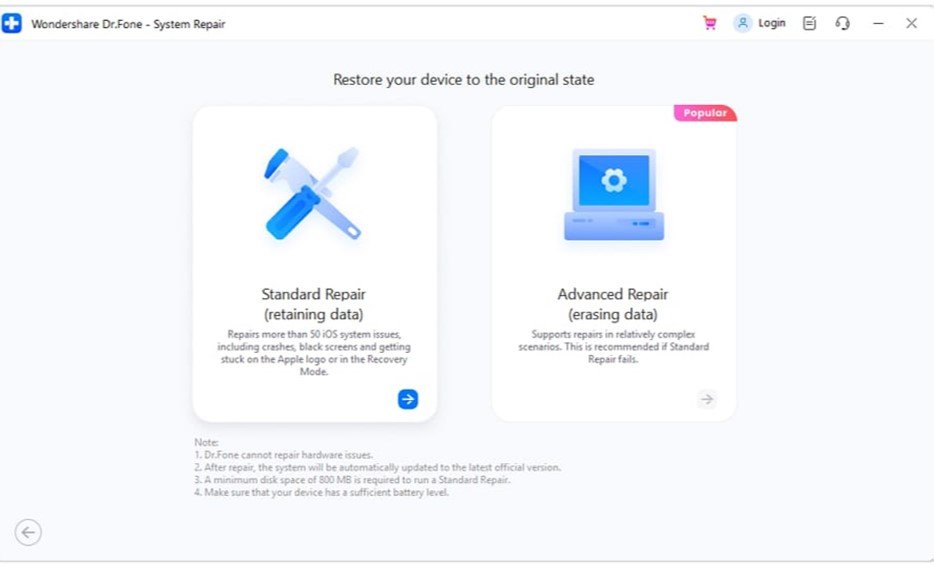Minimize the Dr.Fone window
This screenshot has width=934, height=571.
pyautogui.click(x=878, y=23)
